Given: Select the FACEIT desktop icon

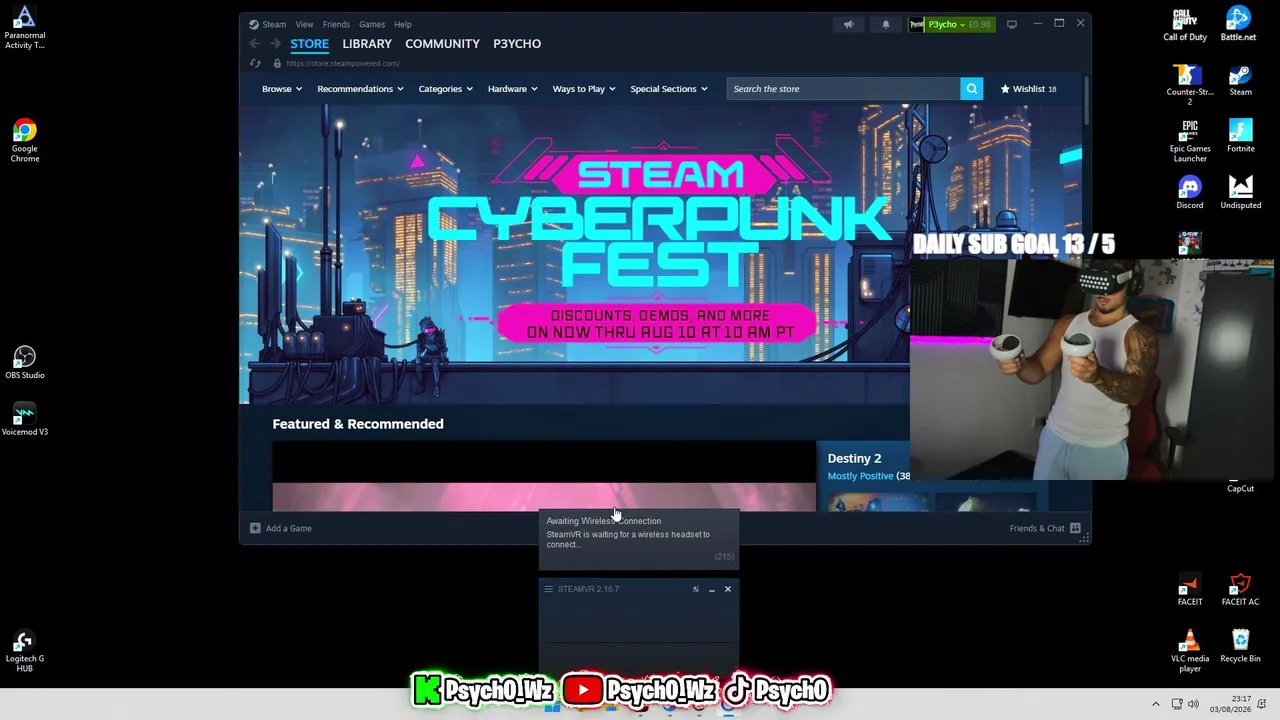Looking at the screenshot, I should [x=1189, y=590].
